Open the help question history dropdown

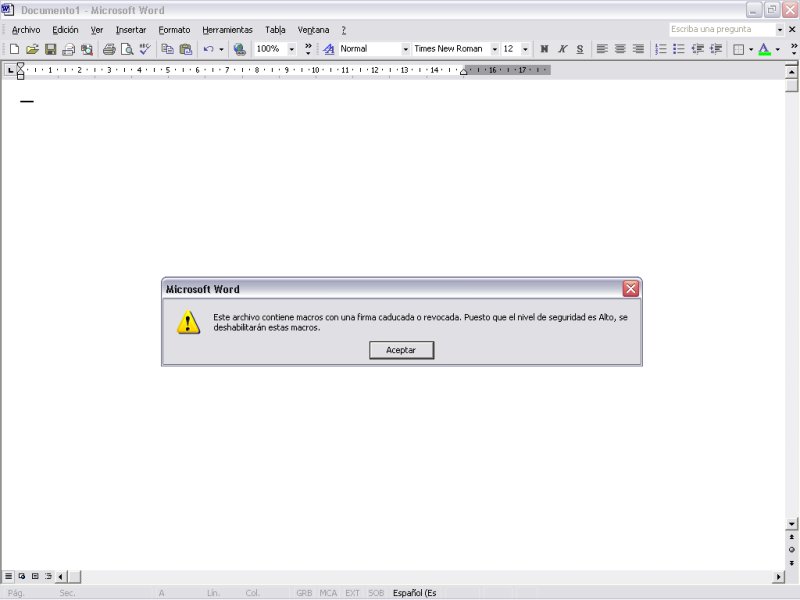779,30
